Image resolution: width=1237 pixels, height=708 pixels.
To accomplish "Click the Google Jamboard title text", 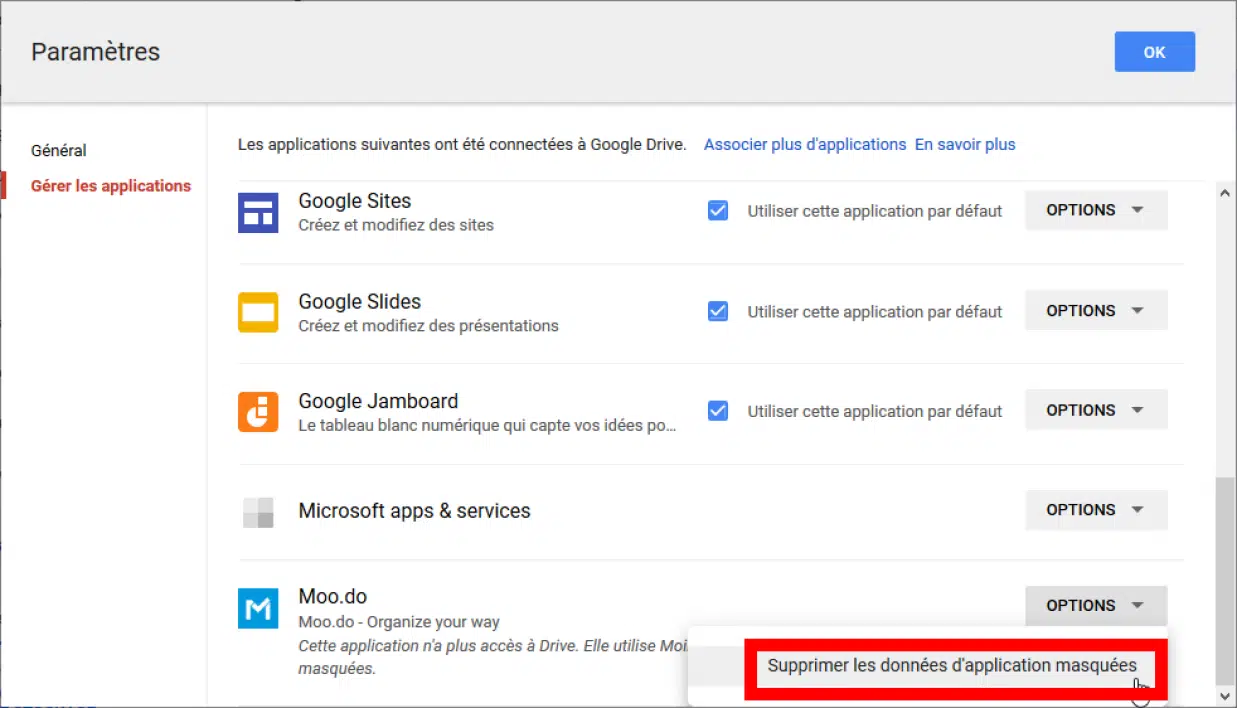I will 378,402.
